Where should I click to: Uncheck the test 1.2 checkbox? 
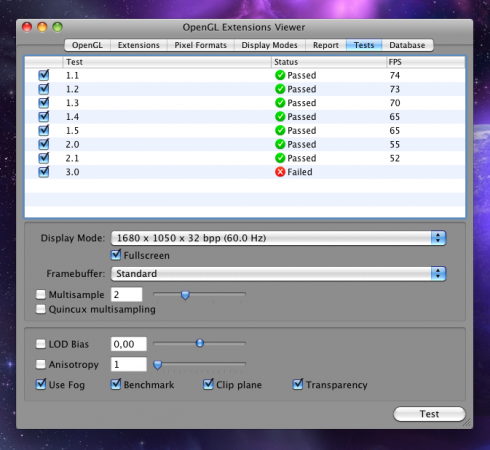click(x=44, y=89)
